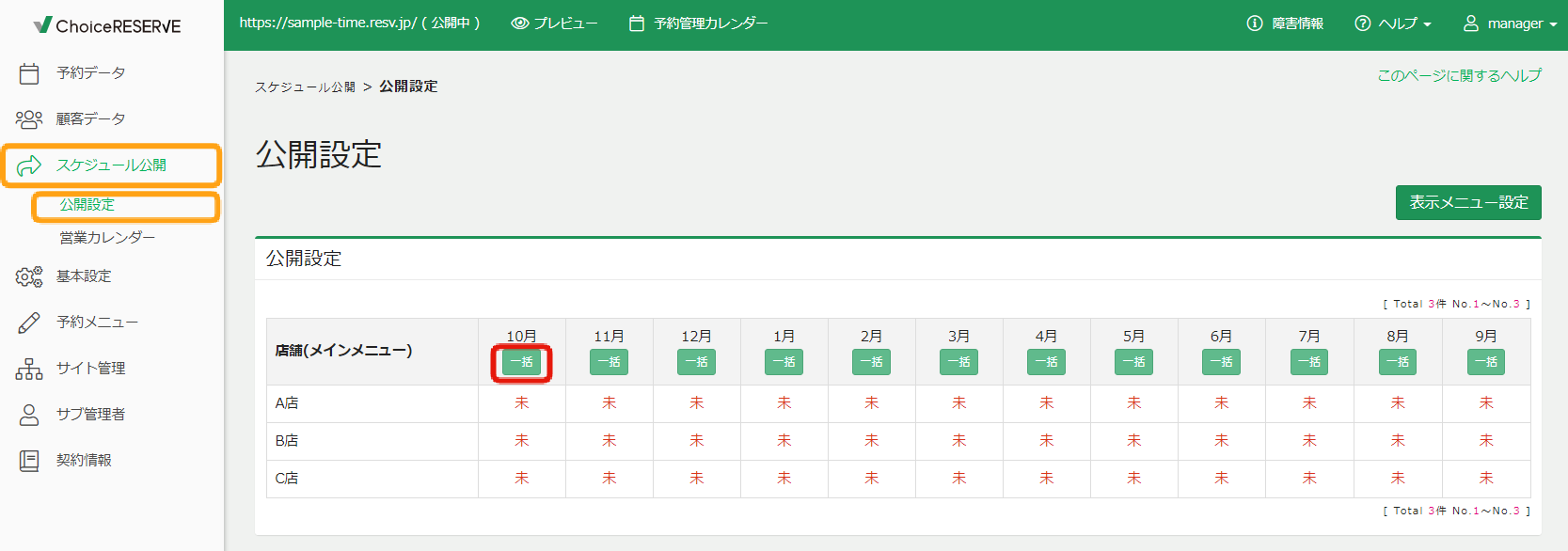Screen dimensions: 1568x551
Task: Expand the ヘルプ dropdown menu
Action: [x=1393, y=24]
